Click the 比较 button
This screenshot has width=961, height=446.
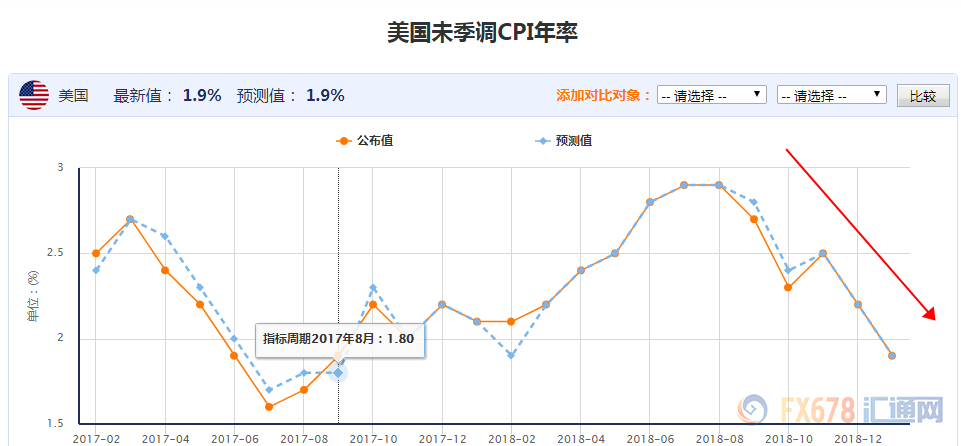(923, 96)
